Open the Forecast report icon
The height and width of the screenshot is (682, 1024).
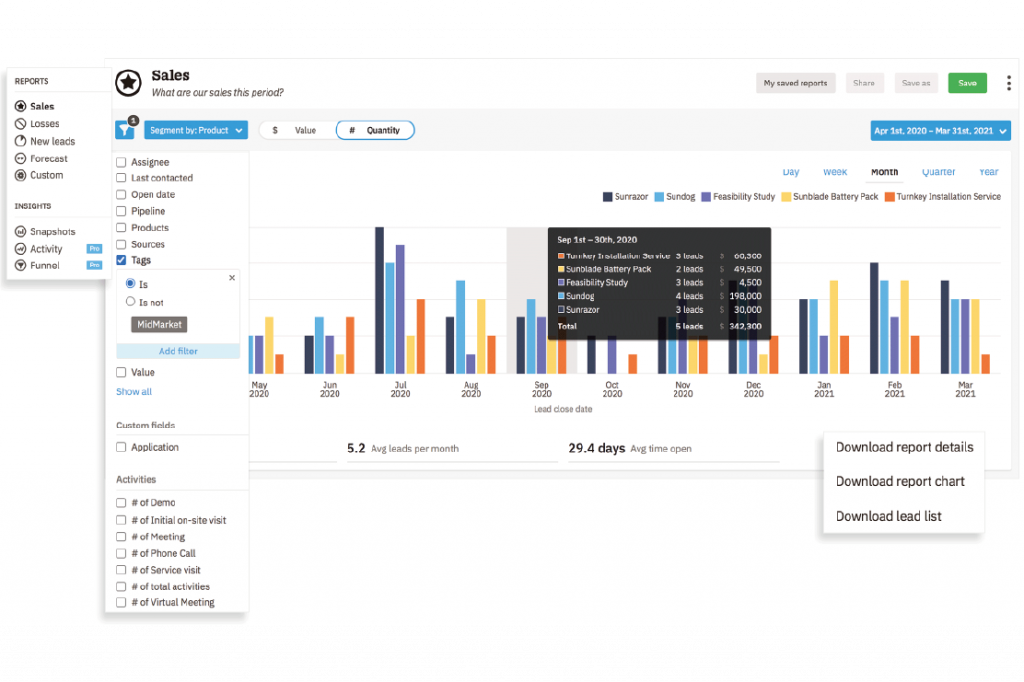[x=20, y=158]
